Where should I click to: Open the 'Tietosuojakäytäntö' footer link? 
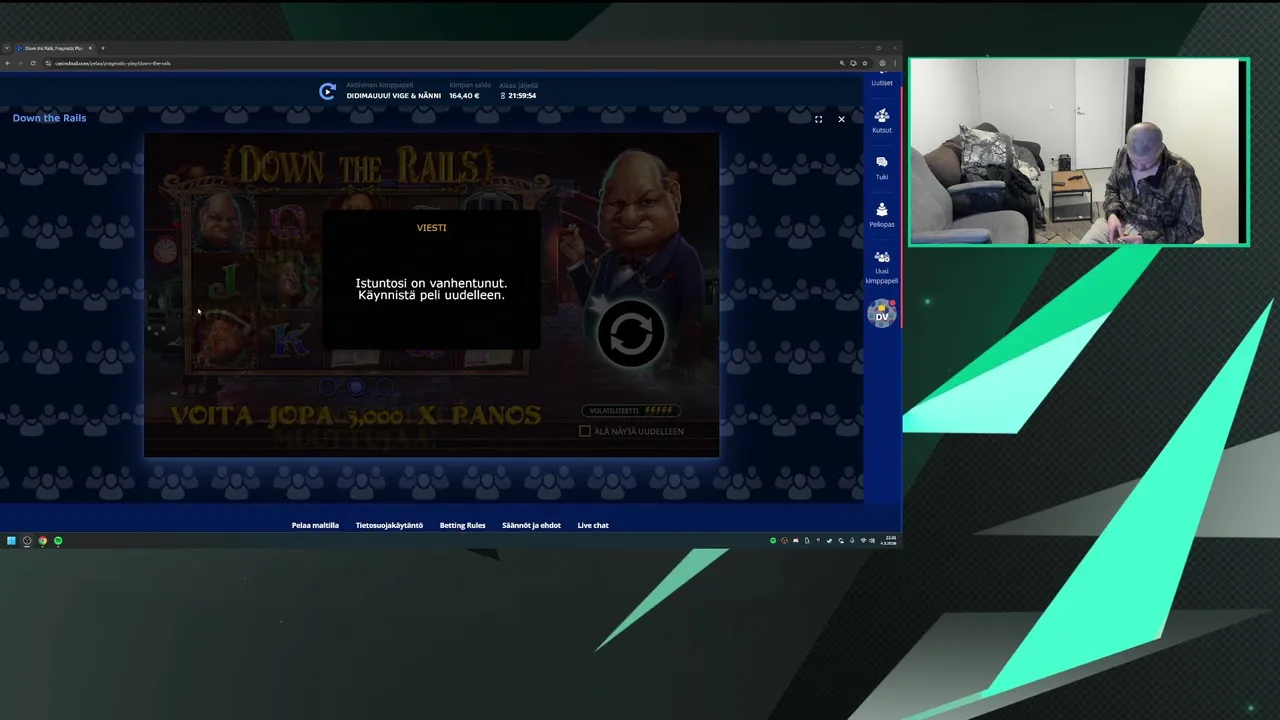[389, 525]
